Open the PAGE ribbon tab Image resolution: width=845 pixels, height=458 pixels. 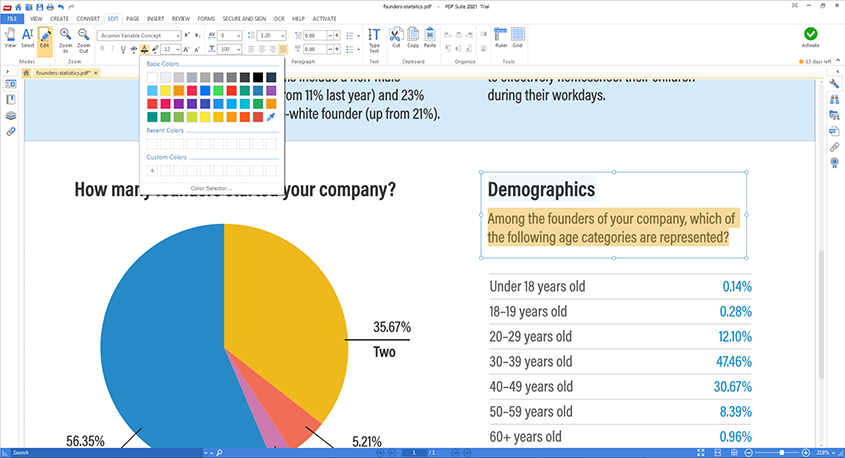133,18
